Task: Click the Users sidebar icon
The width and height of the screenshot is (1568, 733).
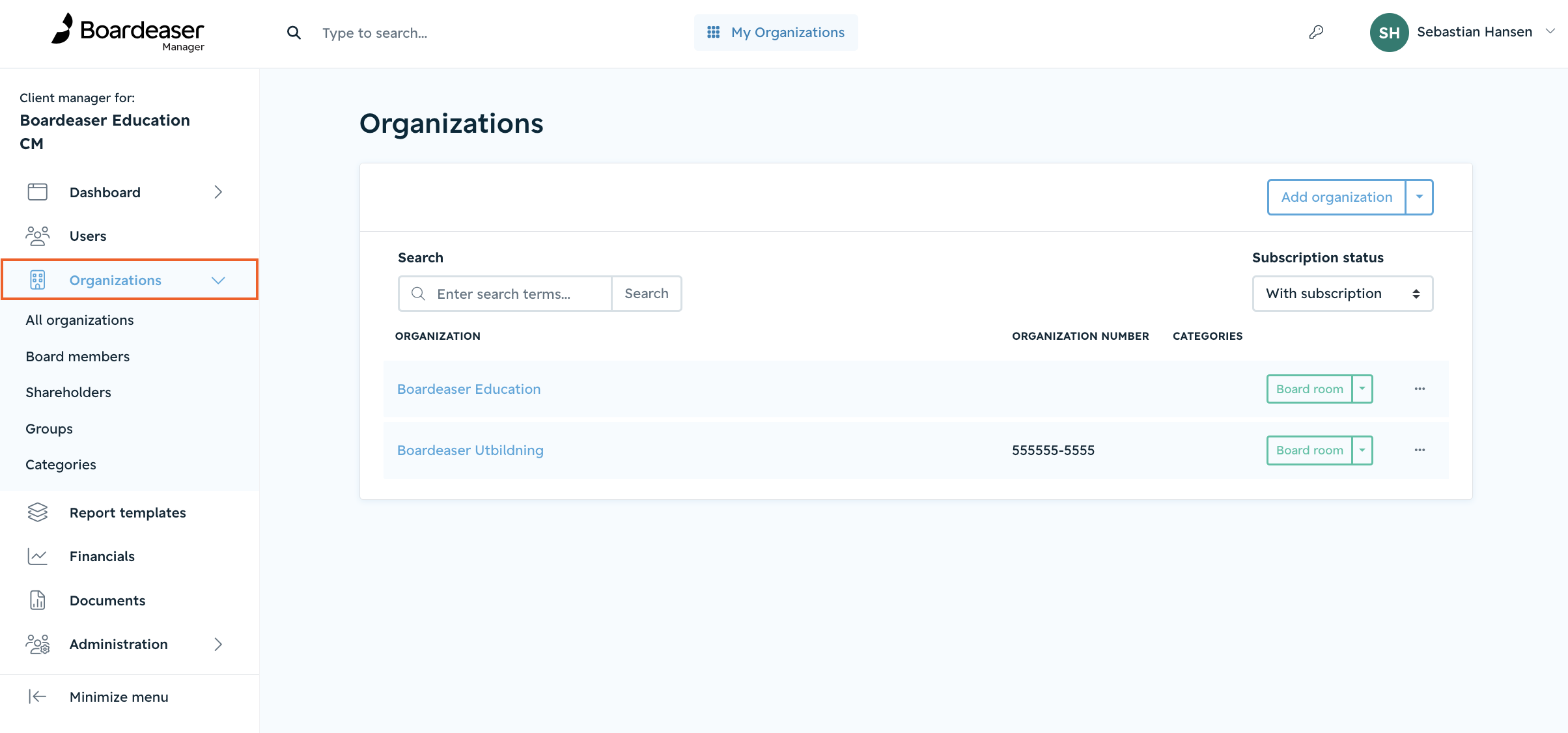Action: (38, 236)
